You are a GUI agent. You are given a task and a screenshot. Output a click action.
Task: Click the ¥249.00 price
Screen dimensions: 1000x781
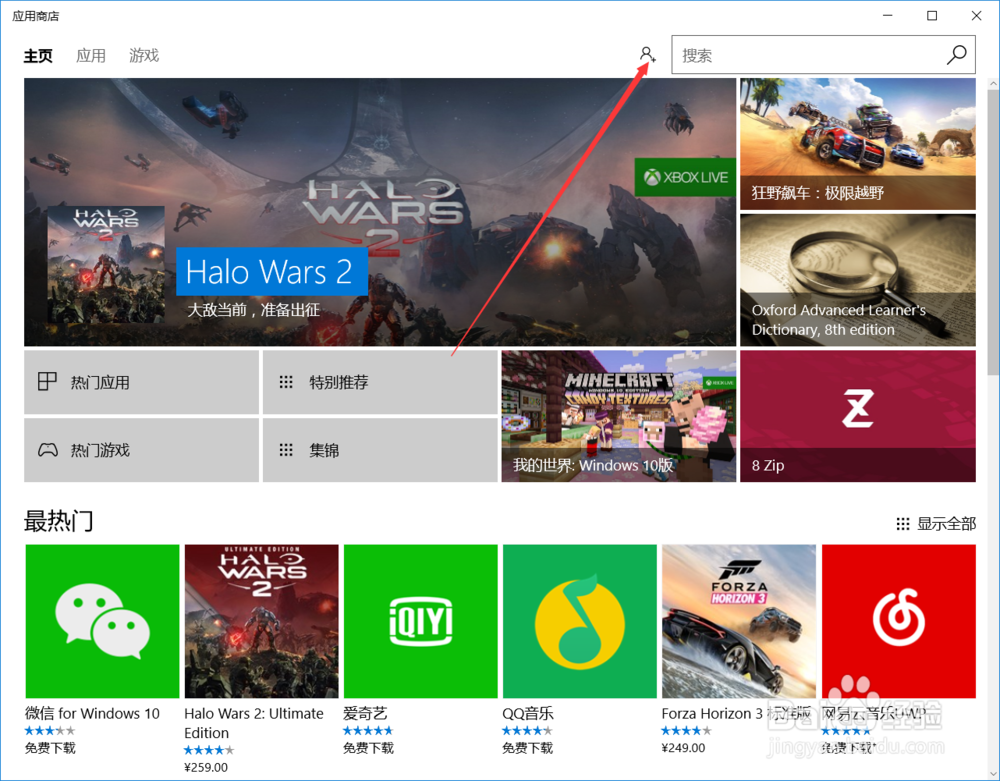(683, 748)
